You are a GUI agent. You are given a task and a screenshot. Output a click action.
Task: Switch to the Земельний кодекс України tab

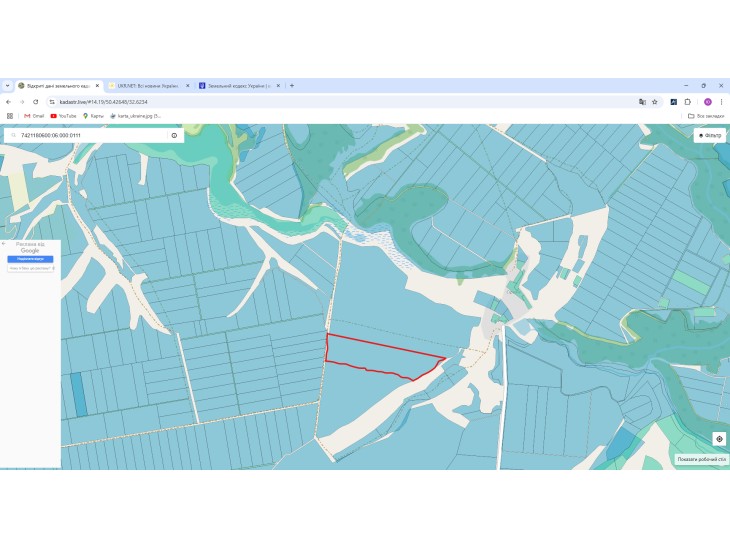point(239,86)
